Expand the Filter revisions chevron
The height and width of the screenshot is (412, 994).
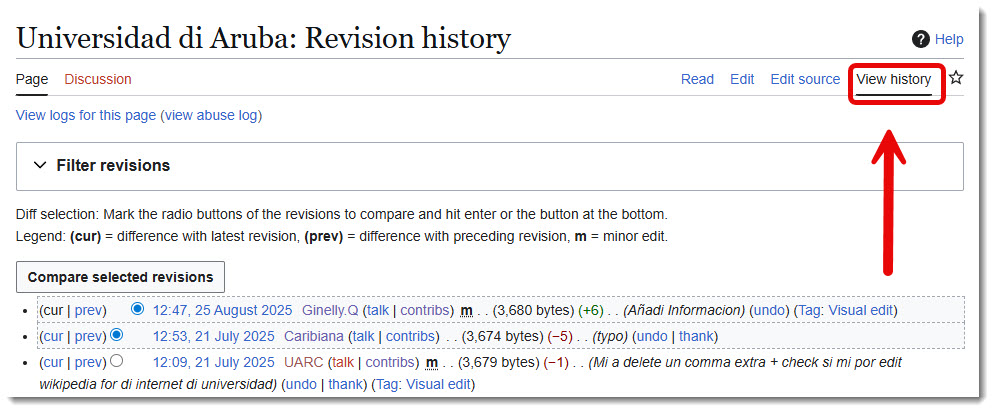tap(40, 165)
